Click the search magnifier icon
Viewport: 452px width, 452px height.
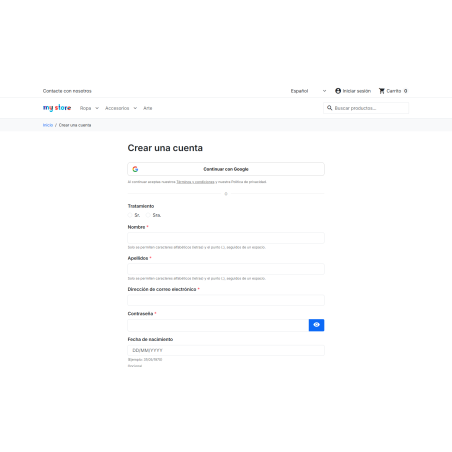329,108
